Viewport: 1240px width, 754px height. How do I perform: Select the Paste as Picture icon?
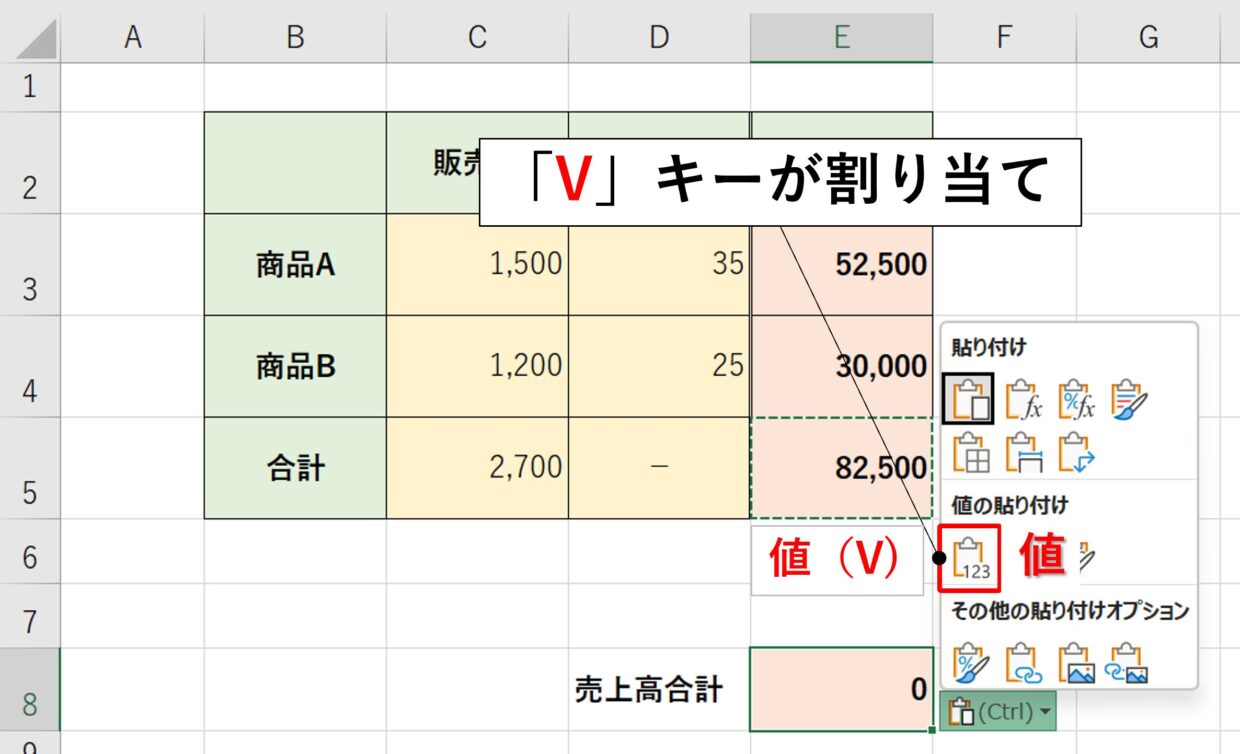pos(1076,661)
